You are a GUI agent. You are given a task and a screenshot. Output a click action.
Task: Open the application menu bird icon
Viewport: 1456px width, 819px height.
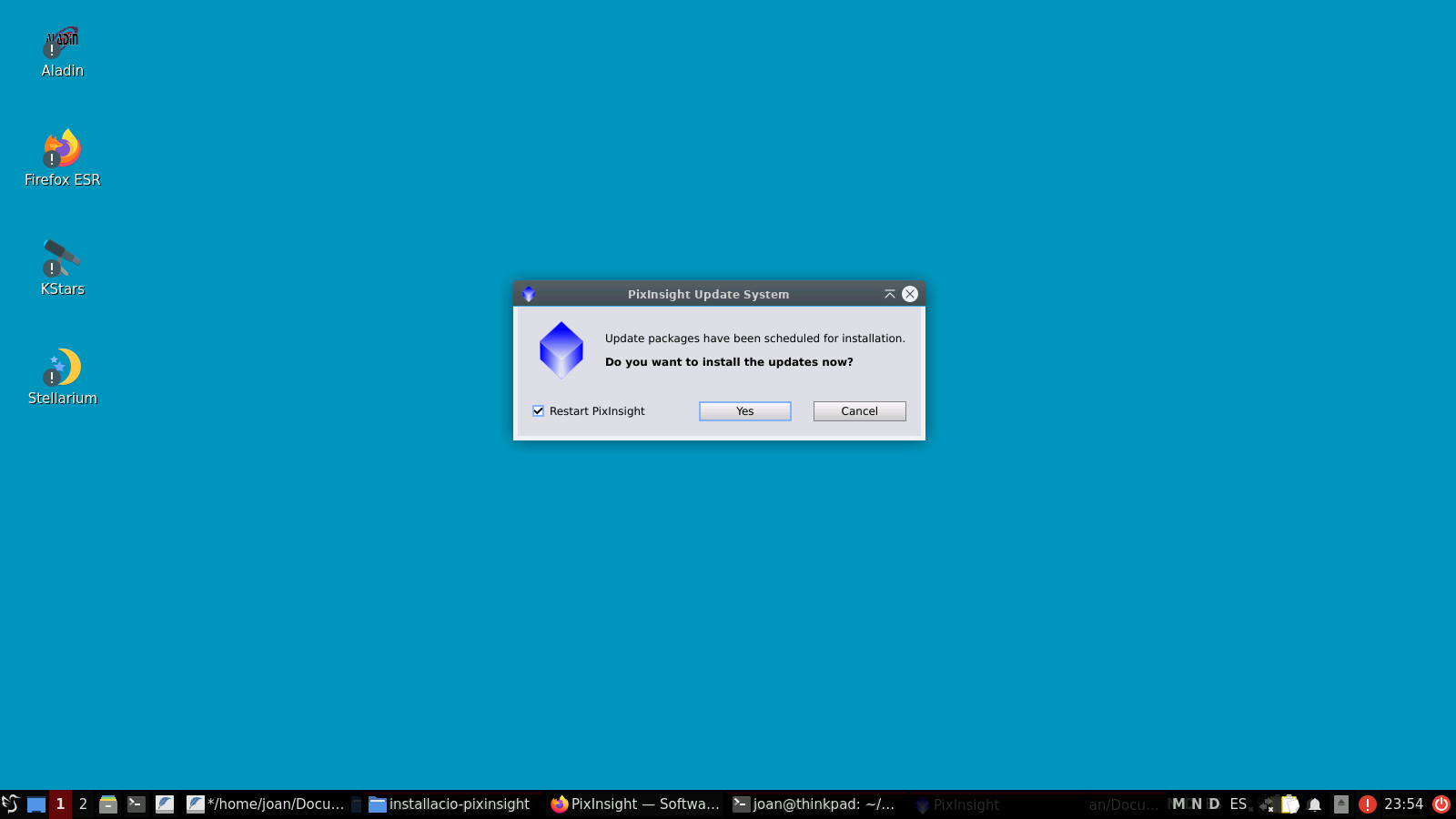pyautogui.click(x=11, y=804)
